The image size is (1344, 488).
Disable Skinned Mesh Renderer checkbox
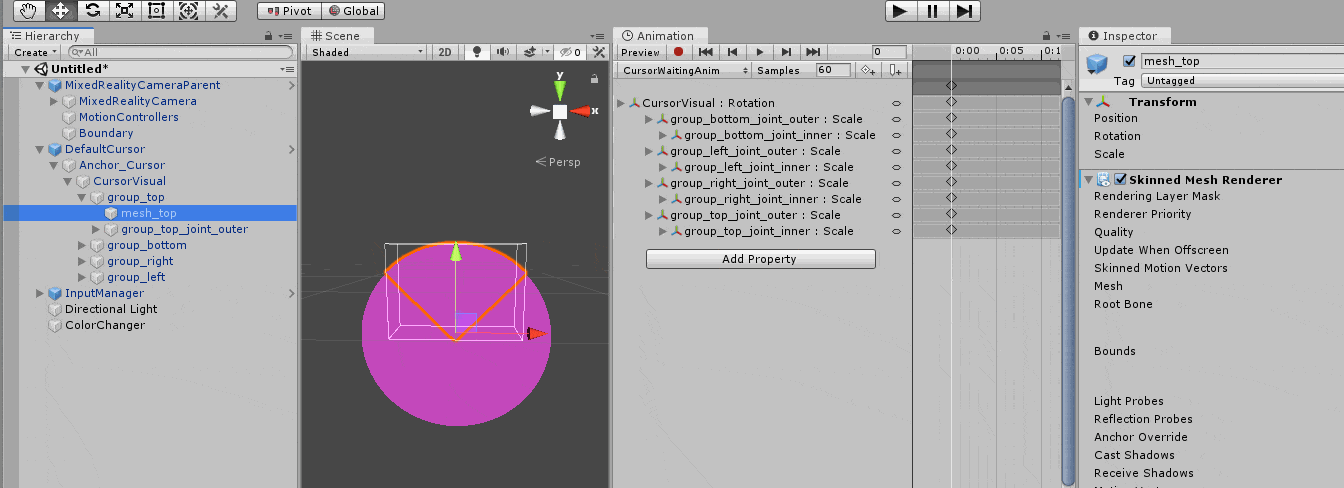(x=1121, y=180)
